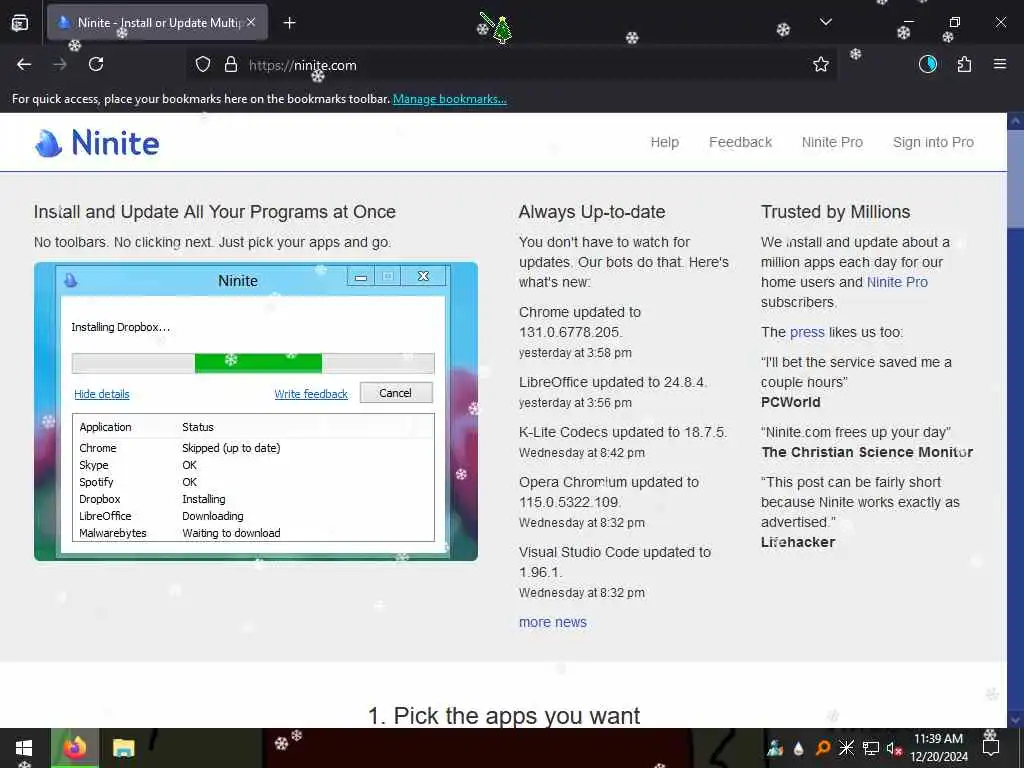Click The Christian Science Monitor text

[x=867, y=453]
